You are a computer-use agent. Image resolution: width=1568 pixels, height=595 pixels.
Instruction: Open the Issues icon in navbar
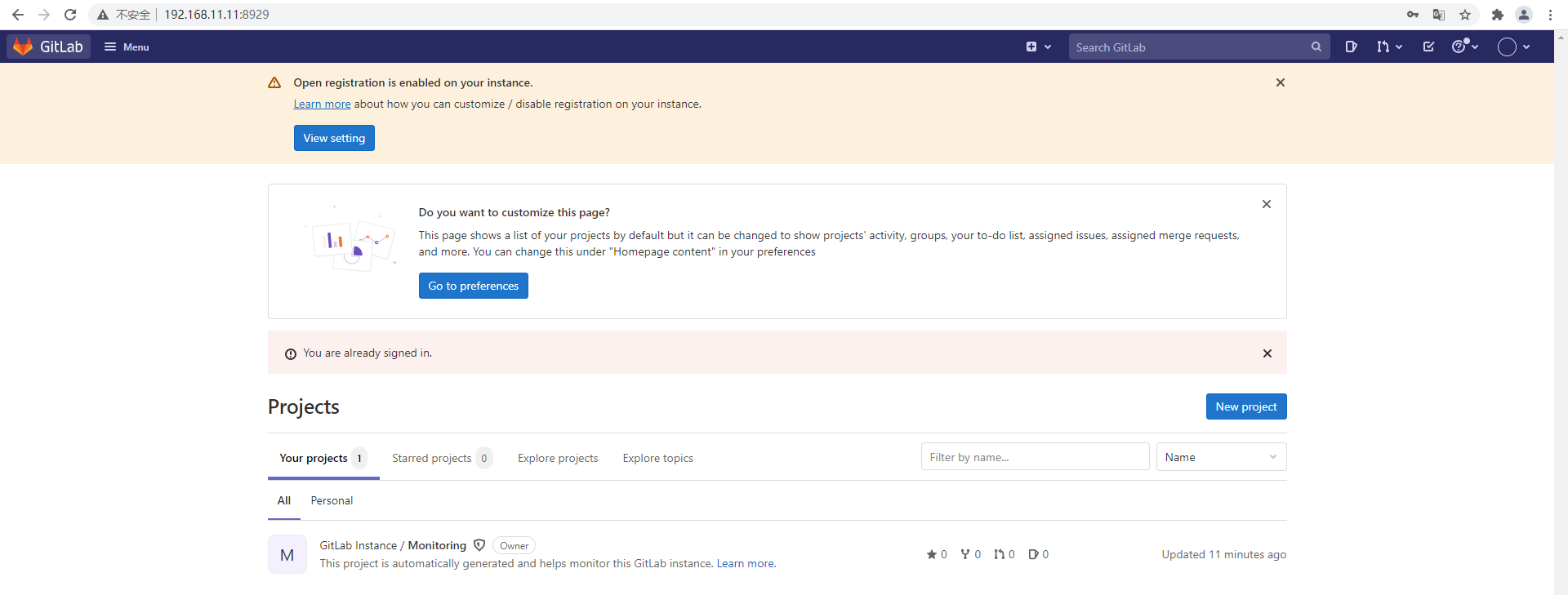tap(1352, 47)
